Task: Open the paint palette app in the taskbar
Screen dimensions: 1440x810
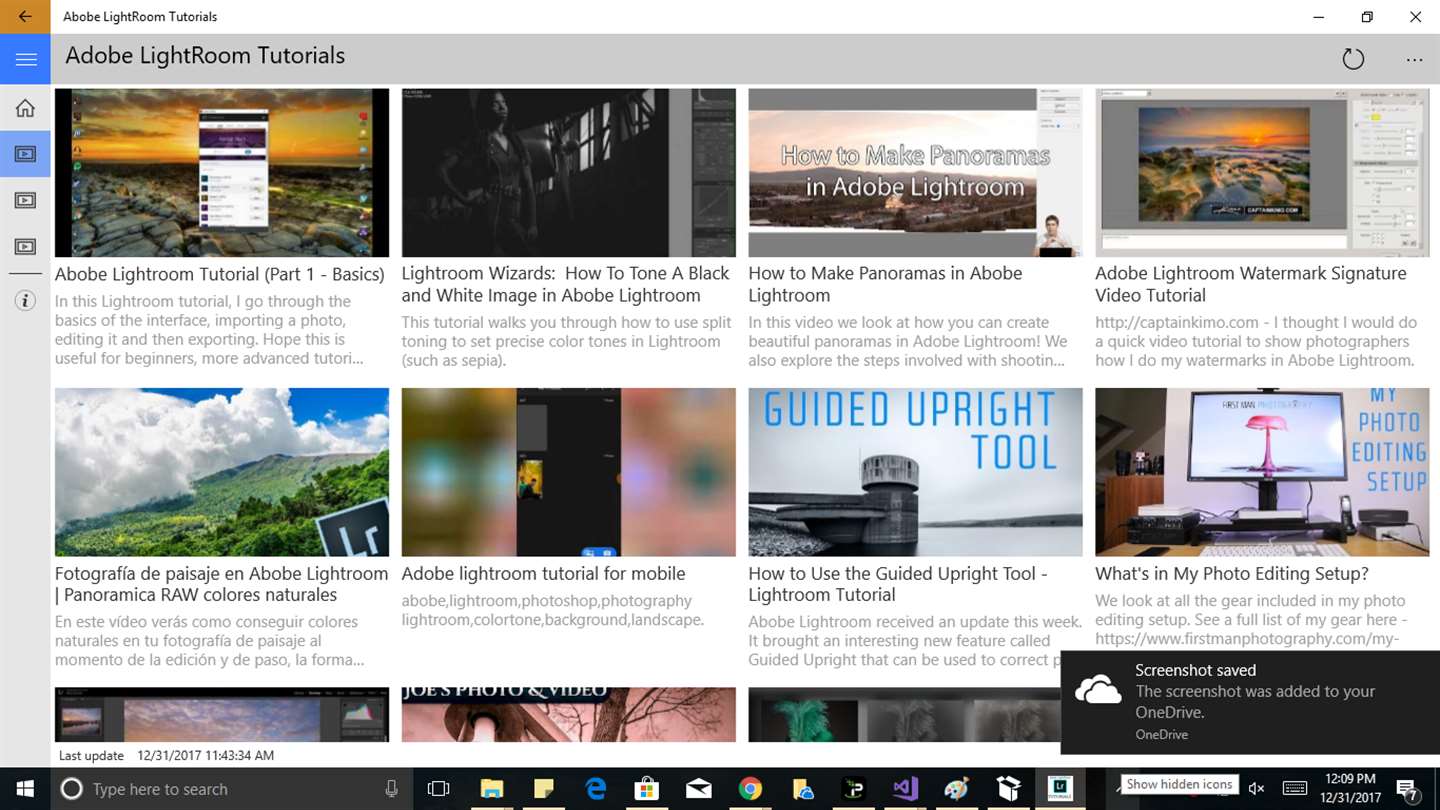Action: tap(957, 789)
